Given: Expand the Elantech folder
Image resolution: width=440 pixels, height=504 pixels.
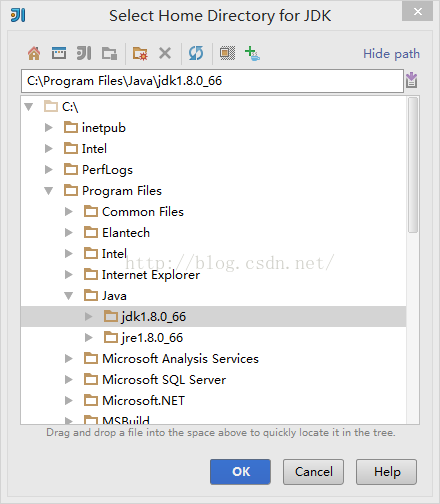Looking at the screenshot, I should click(69, 232).
